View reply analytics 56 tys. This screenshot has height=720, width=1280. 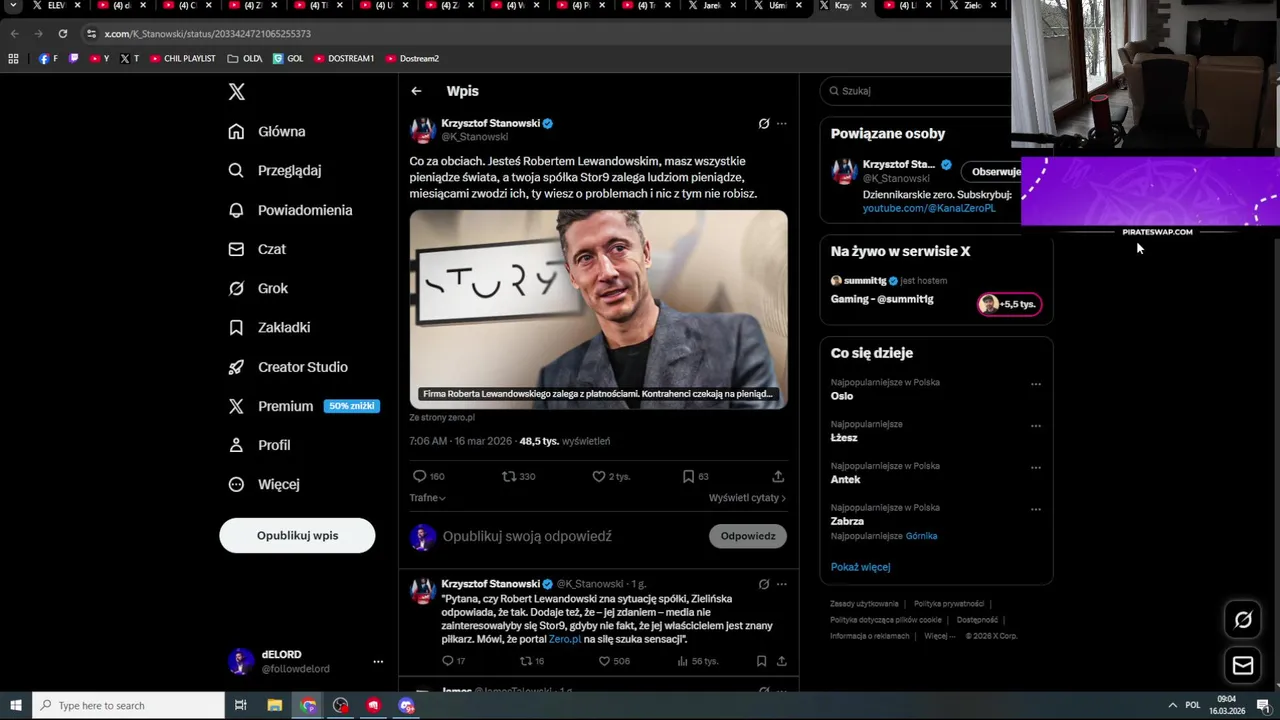pyautogui.click(x=698, y=661)
